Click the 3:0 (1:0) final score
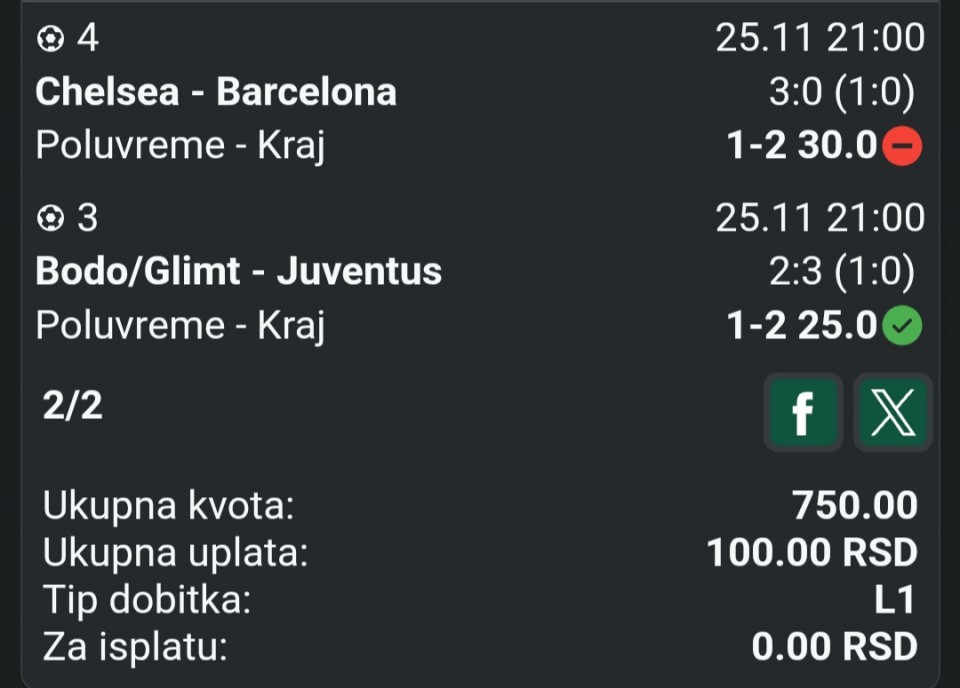The width and height of the screenshot is (960, 688). click(x=841, y=92)
